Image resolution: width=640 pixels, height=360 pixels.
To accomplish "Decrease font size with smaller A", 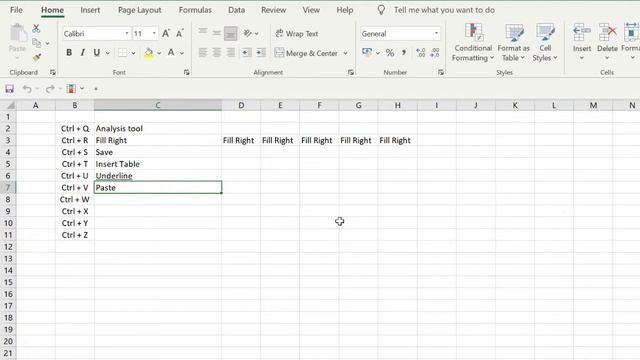I will click(x=180, y=33).
